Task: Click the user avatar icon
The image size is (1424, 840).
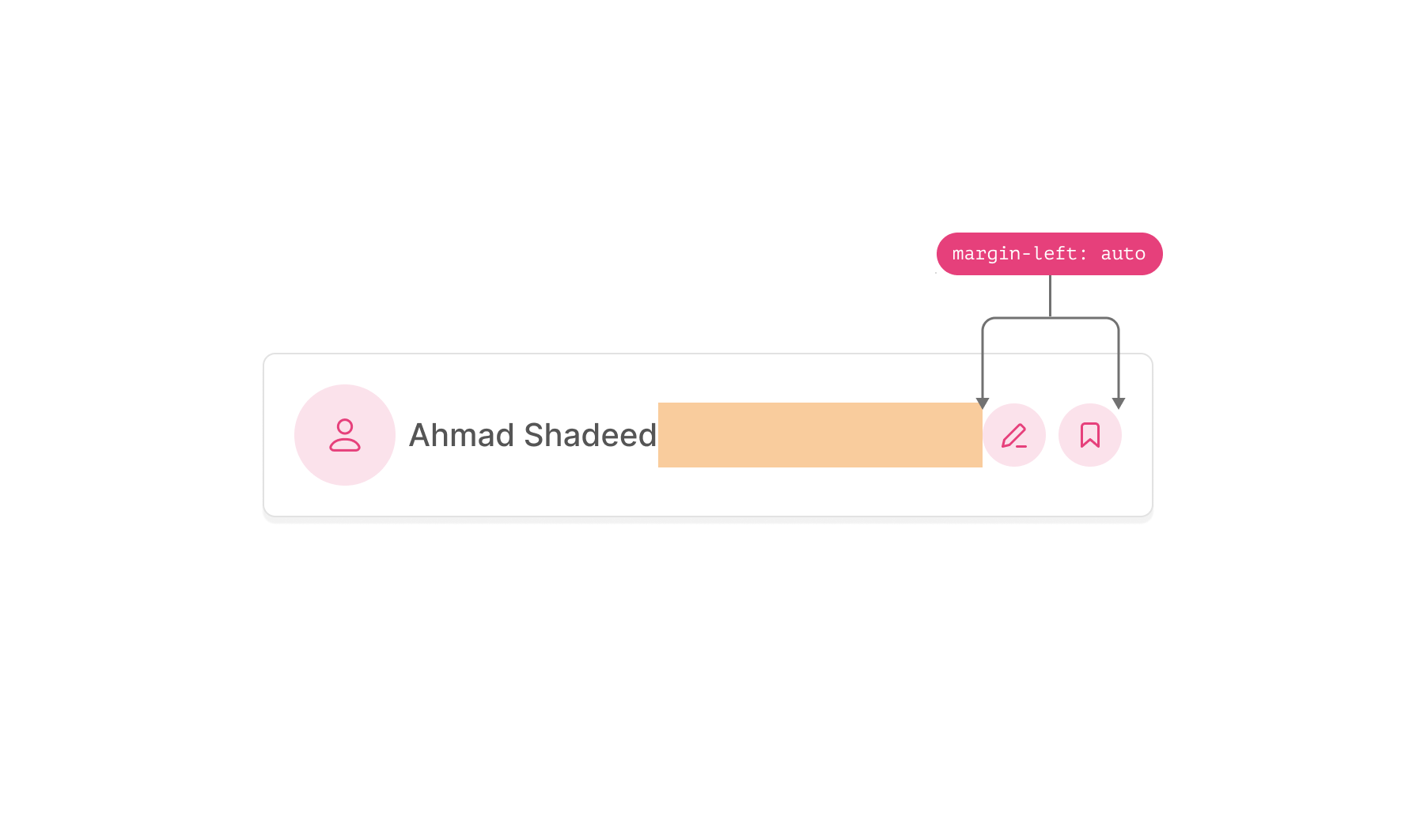Action: 345,435
